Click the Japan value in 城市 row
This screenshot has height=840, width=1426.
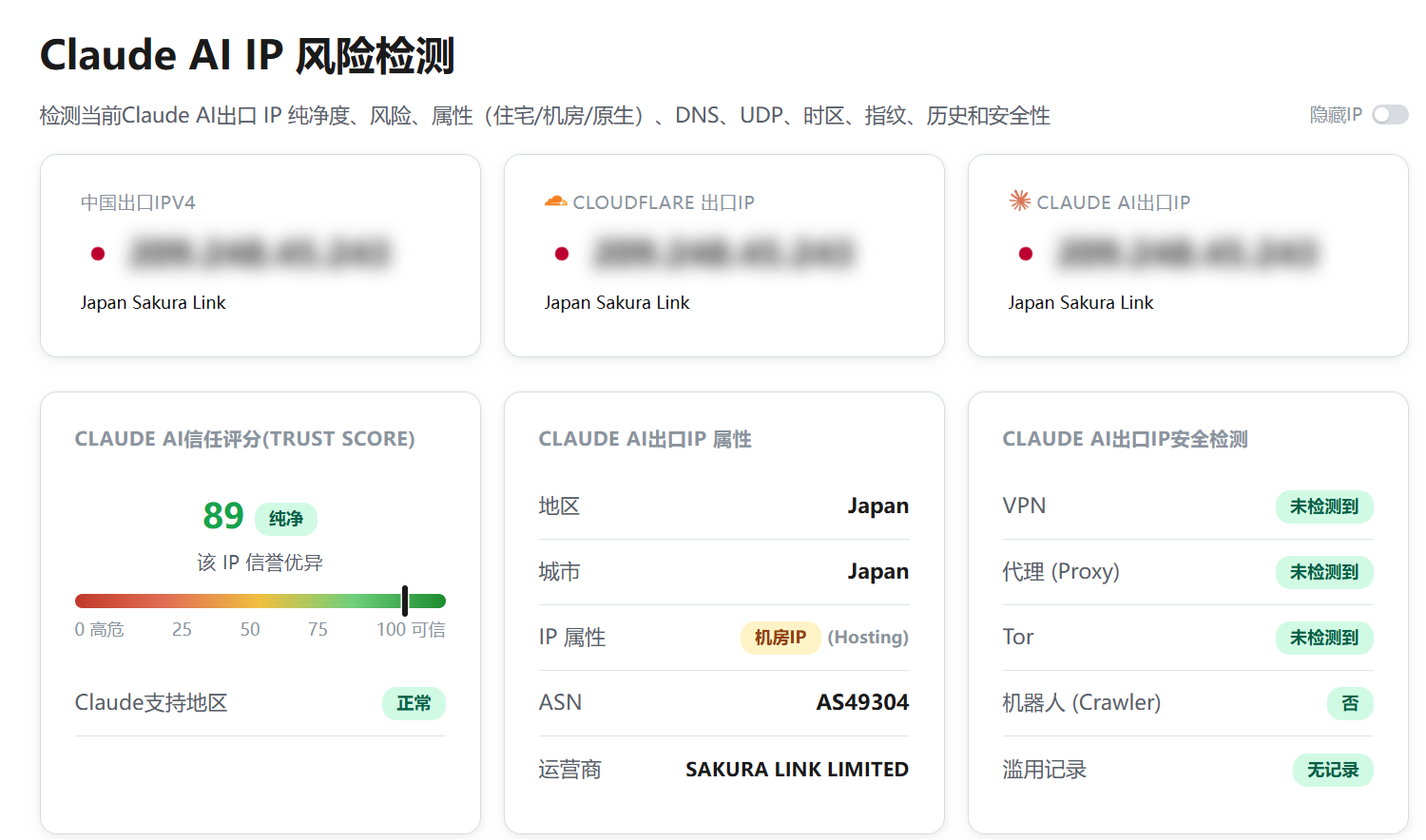[878, 572]
